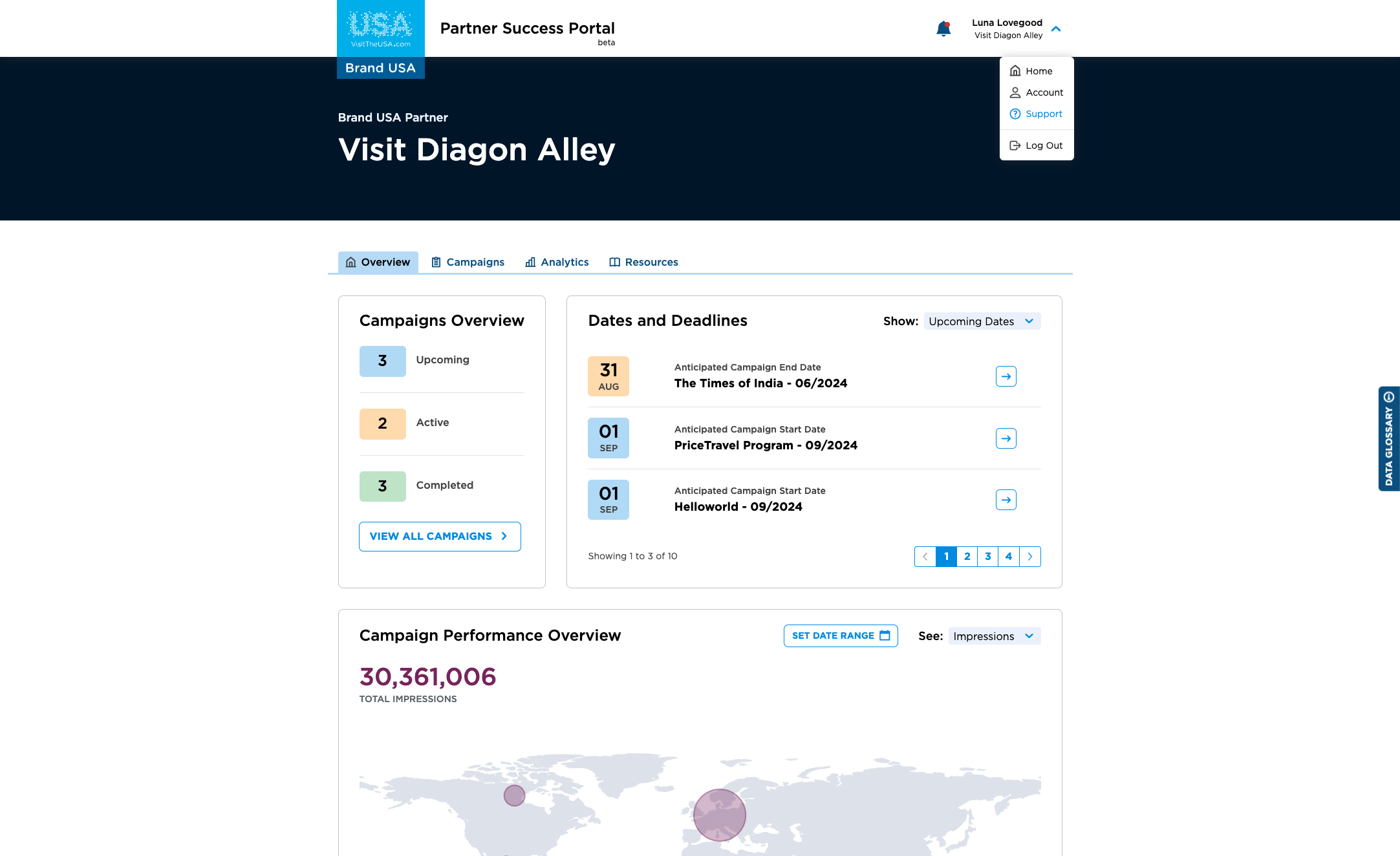Click Helloworld - 09/2024 title
This screenshot has height=856, width=1400.
point(738,507)
